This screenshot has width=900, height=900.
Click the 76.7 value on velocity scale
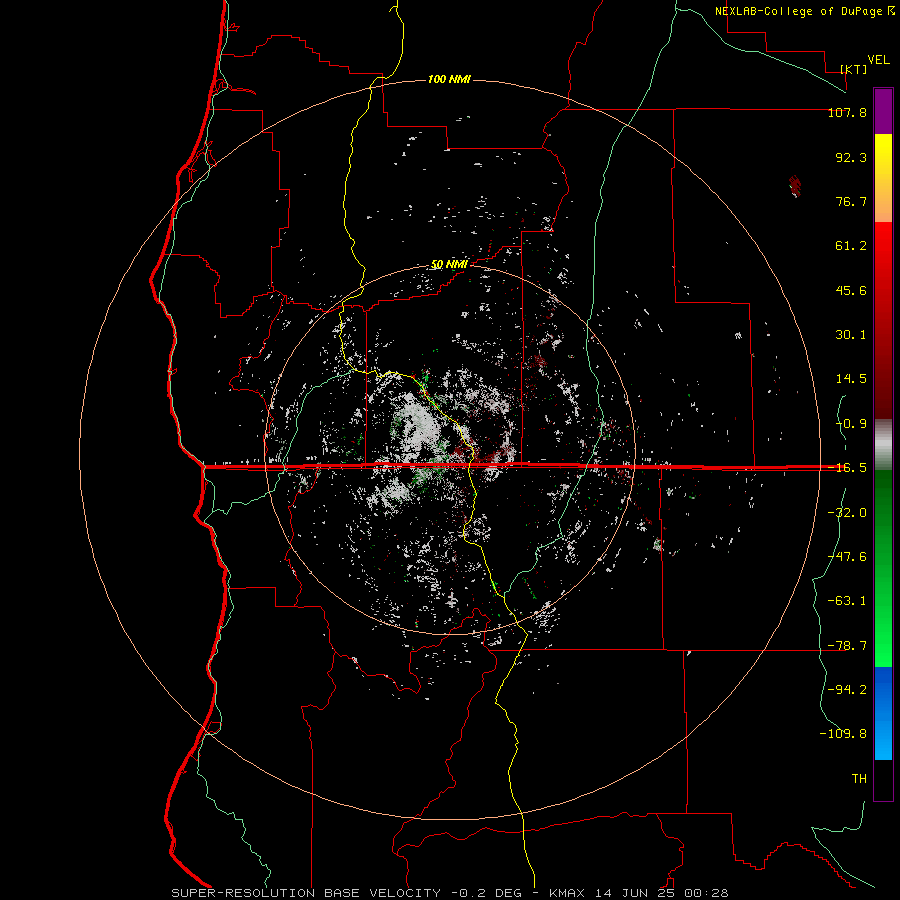(851, 201)
